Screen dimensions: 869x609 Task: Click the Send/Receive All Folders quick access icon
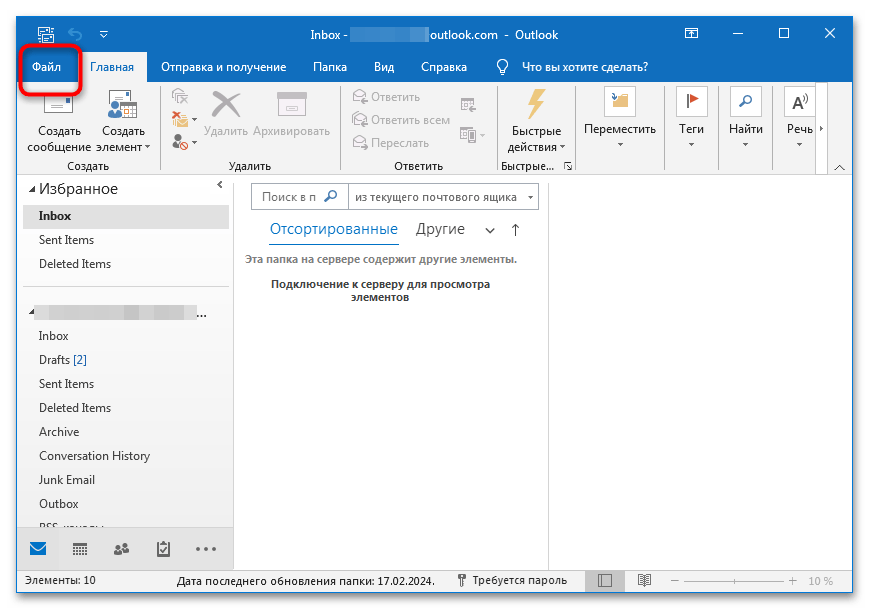pyautogui.click(x=46, y=34)
